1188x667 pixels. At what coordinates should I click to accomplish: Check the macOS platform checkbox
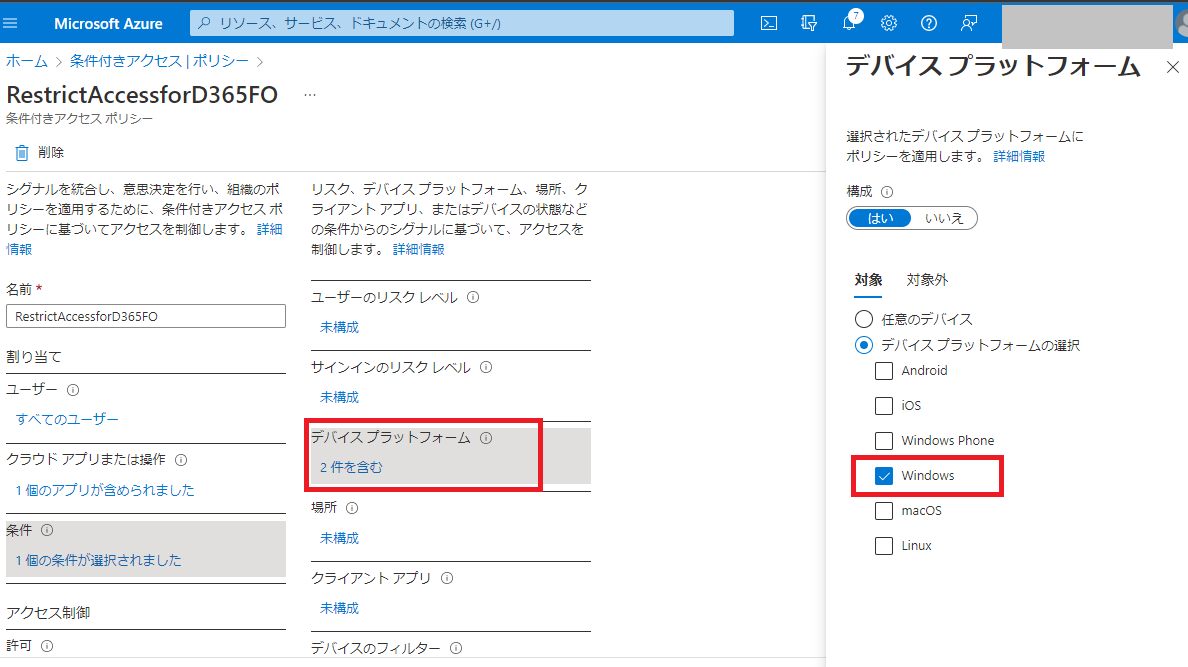click(x=883, y=511)
